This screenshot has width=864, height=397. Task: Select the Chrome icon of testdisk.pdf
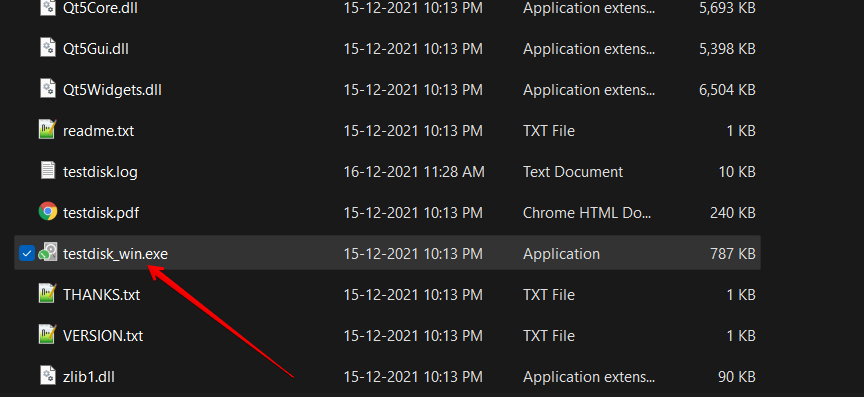48,212
